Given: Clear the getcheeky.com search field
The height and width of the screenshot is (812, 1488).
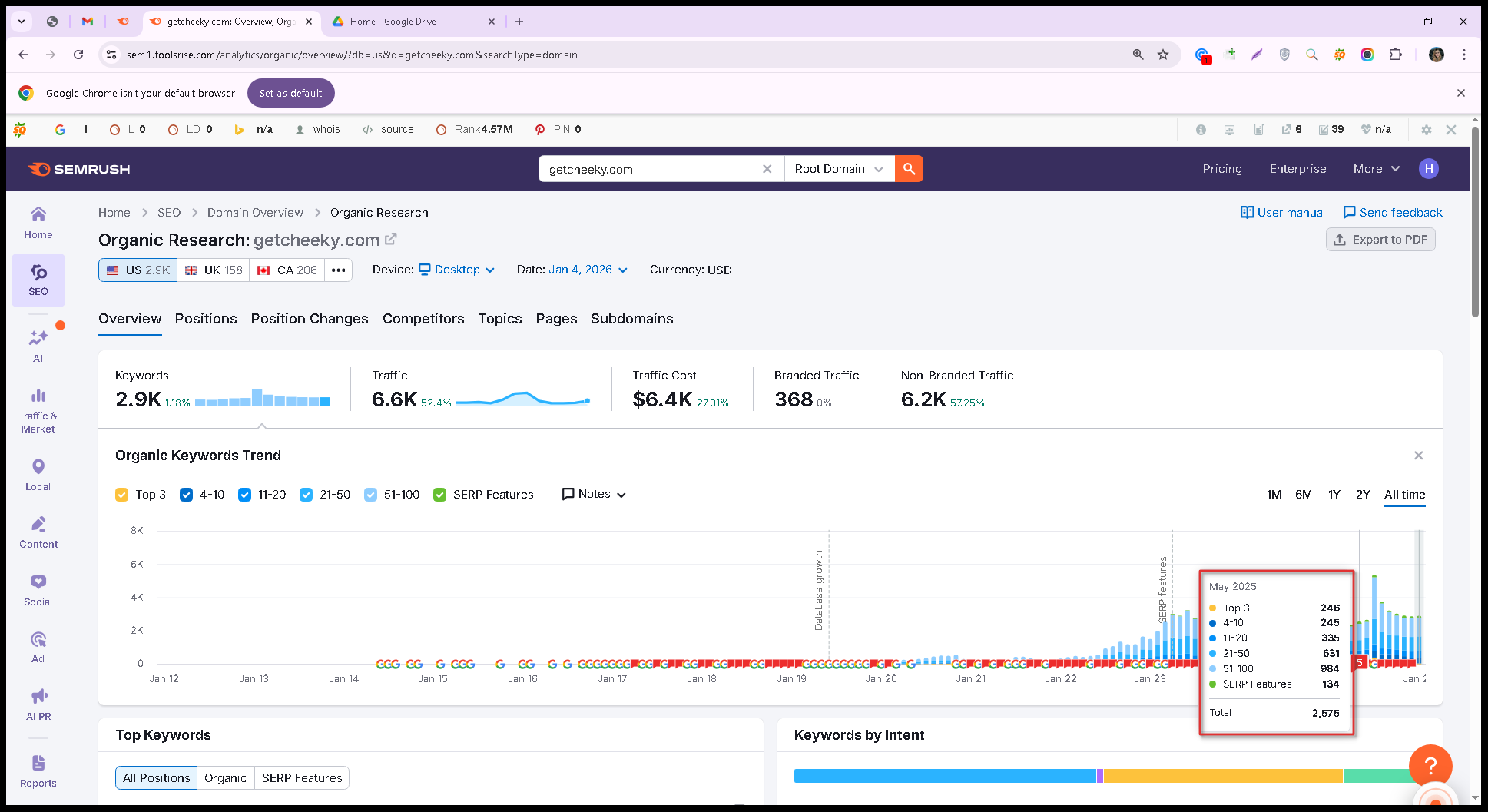Looking at the screenshot, I should coord(767,169).
